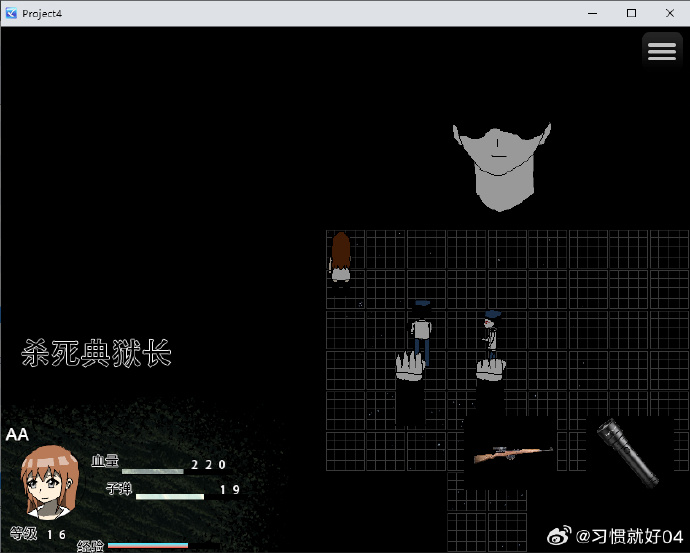690x553 pixels.
Task: Click the left gray spiked hand
Action: (x=410, y=366)
